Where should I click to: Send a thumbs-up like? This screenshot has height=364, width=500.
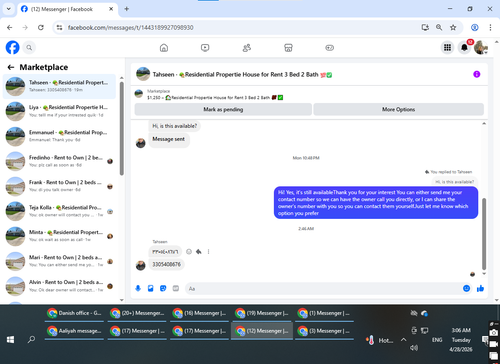480,289
